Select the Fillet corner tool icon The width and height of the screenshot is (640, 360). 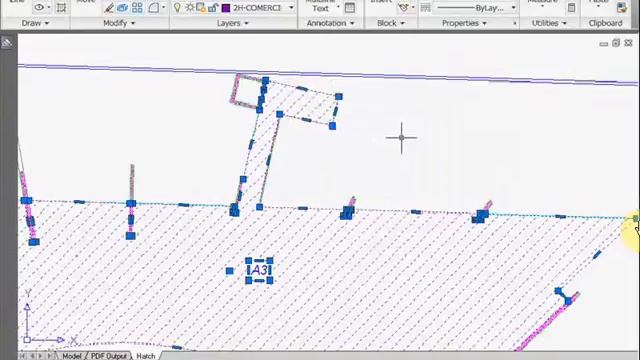tap(153, 8)
